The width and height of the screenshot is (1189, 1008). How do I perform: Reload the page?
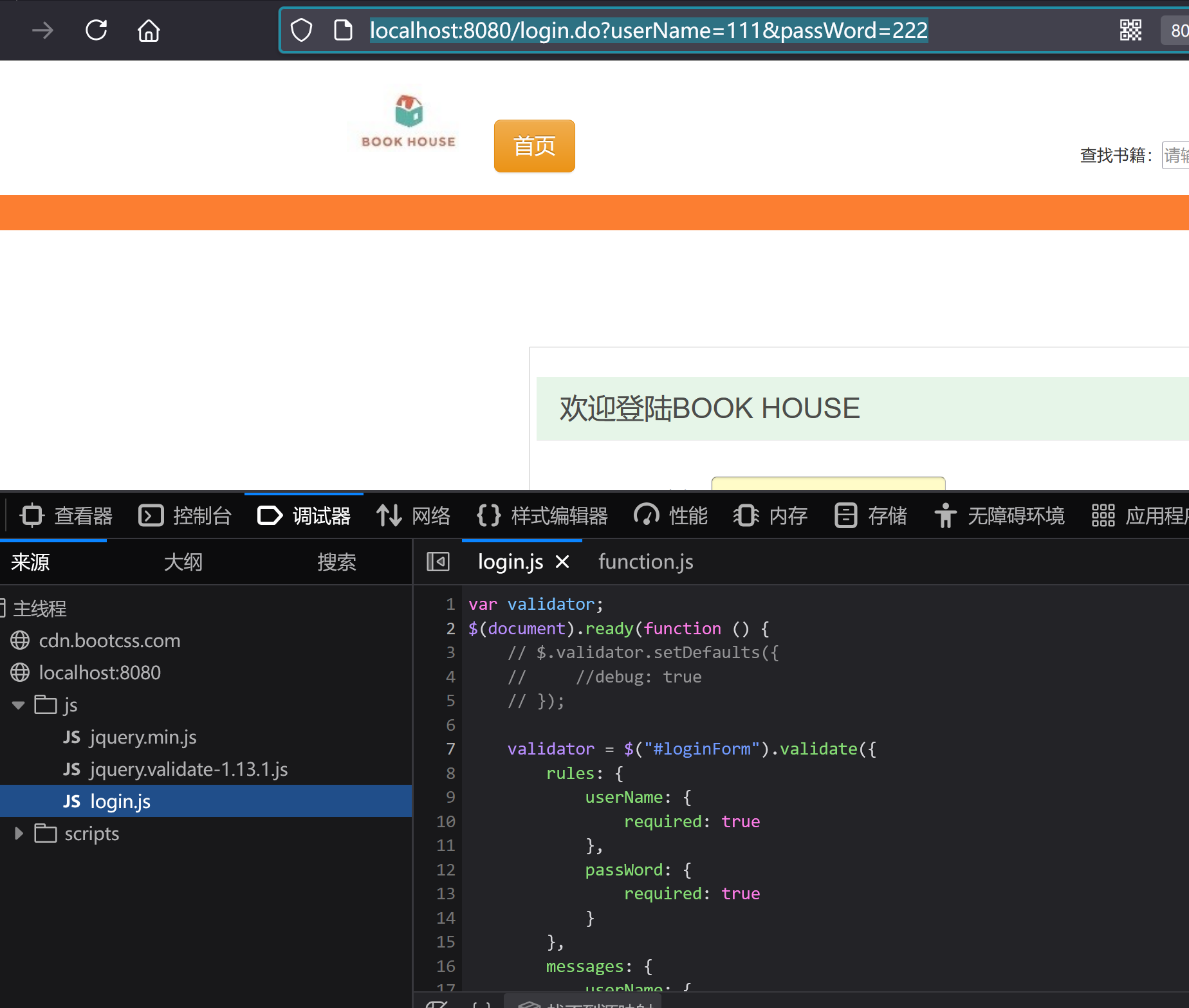pyautogui.click(x=97, y=30)
